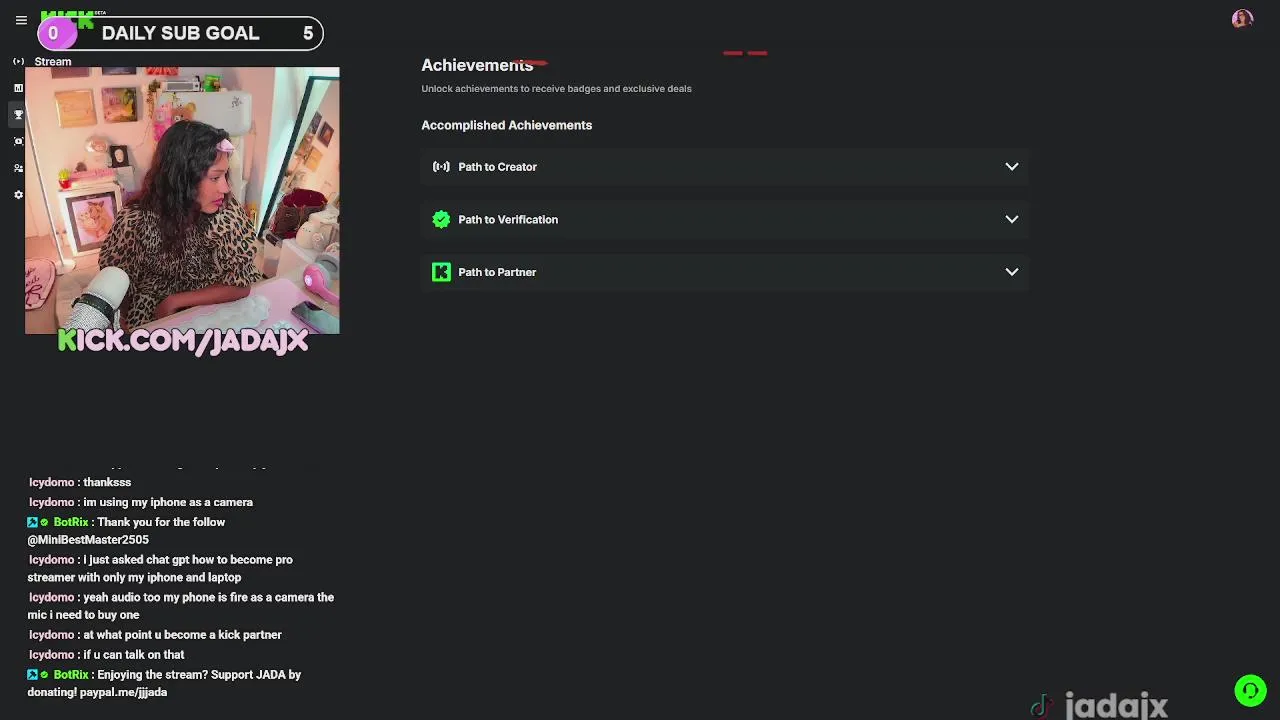The width and height of the screenshot is (1280, 720).
Task: Open the green support chat bubble
Action: tap(1250, 691)
